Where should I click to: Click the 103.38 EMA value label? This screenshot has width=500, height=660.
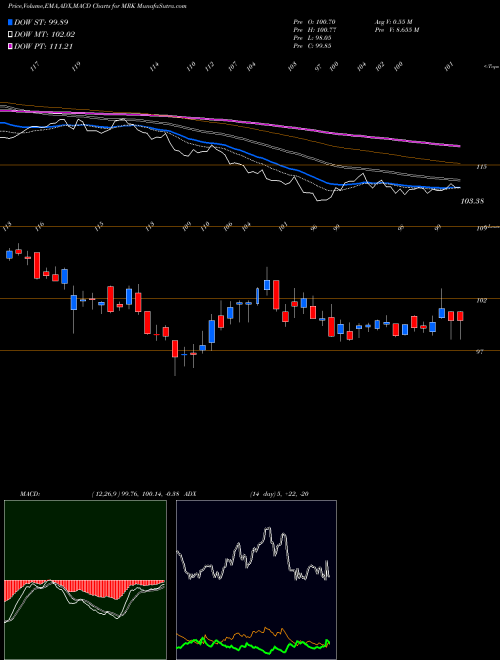pos(472,201)
